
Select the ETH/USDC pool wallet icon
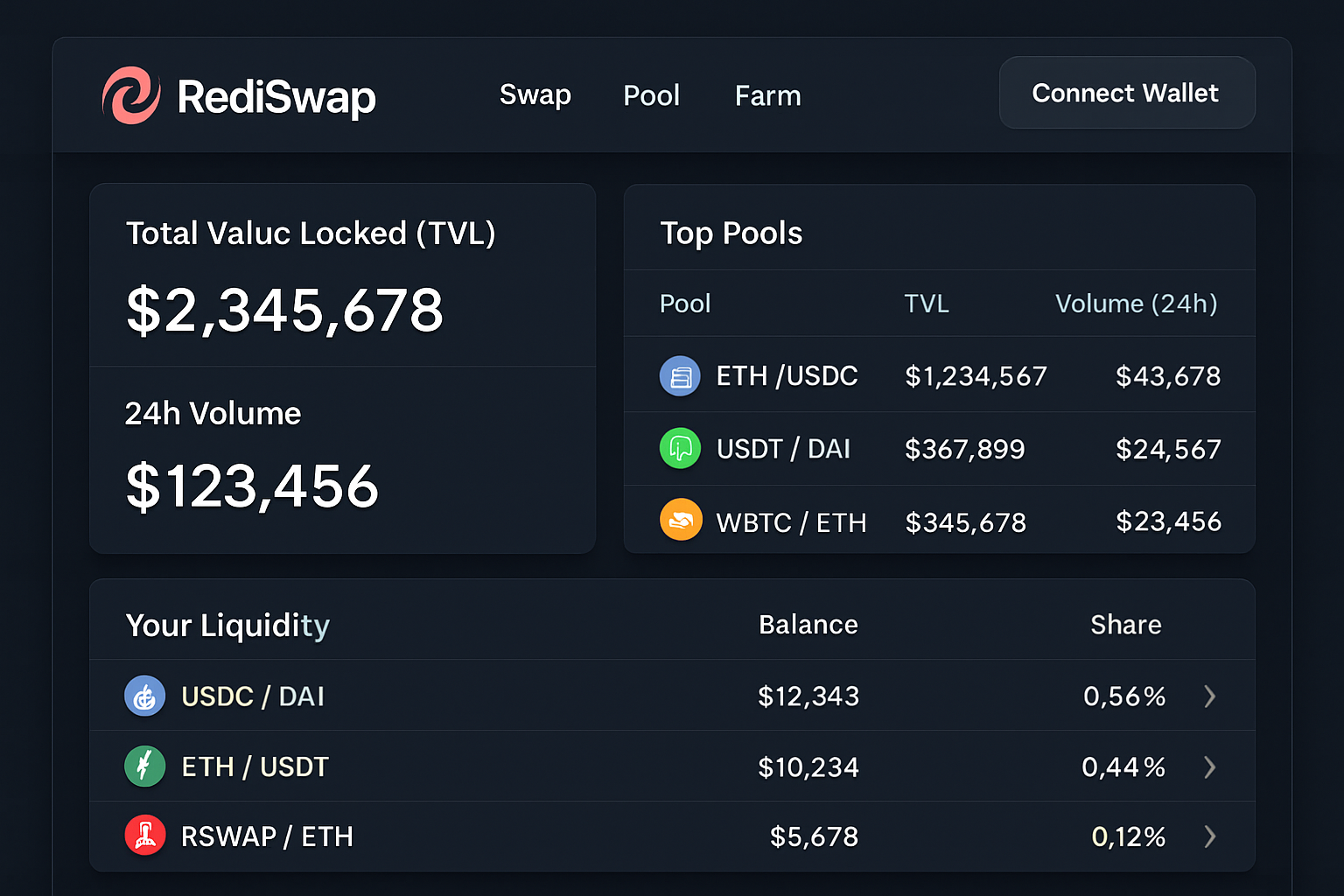pyautogui.click(x=680, y=375)
